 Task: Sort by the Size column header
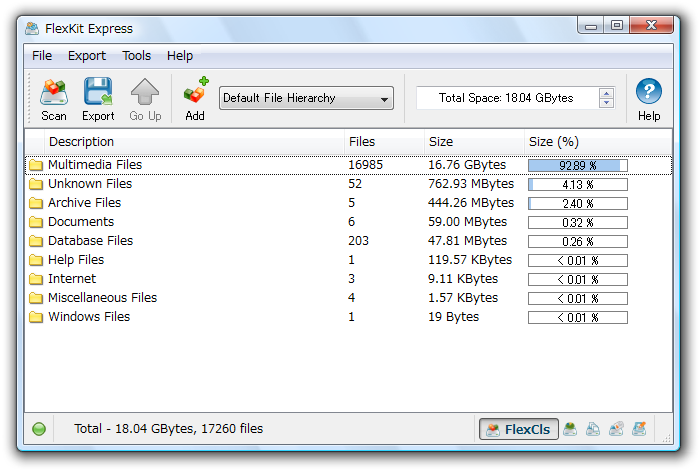pos(474,142)
